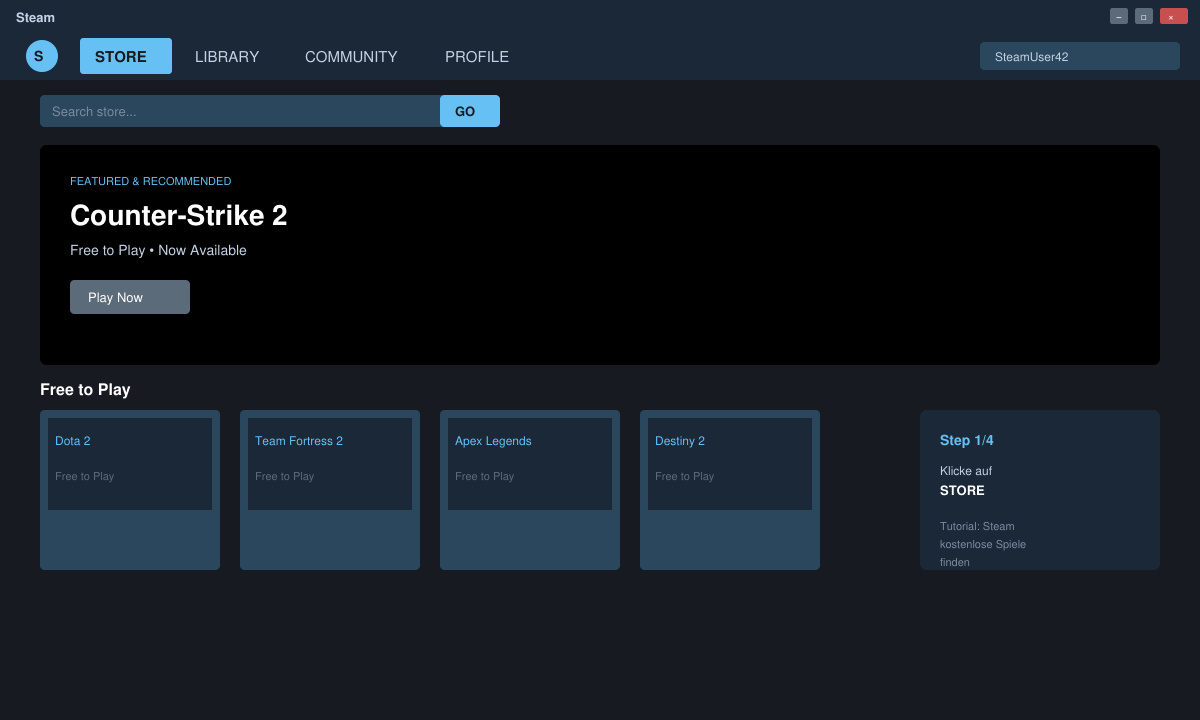Open the Team Fortress 2 game card

330,490
